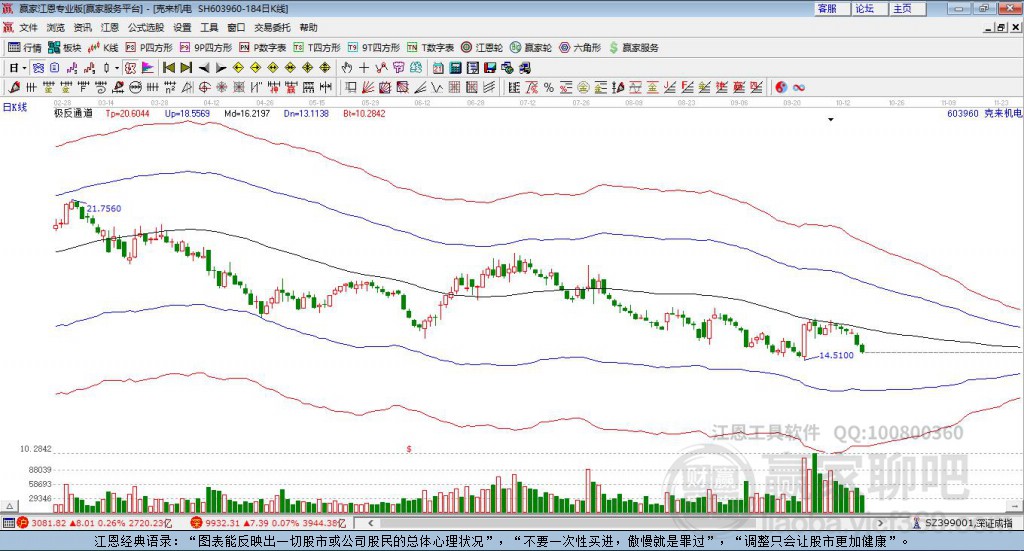This screenshot has height=551, width=1024.
Task: Click the 极反通道 indicator label
Action: pos(73,114)
